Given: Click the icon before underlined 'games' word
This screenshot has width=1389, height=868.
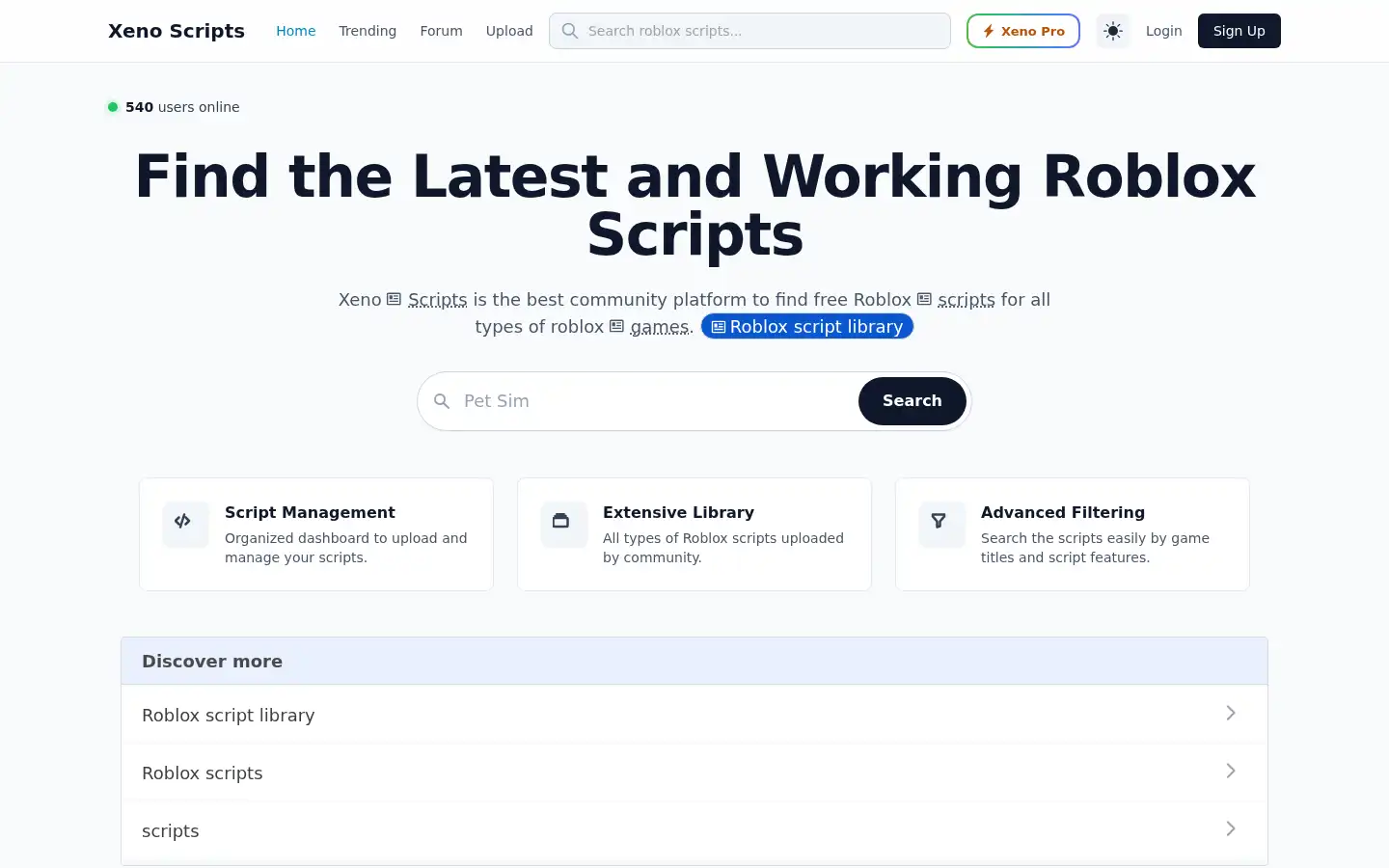Looking at the screenshot, I should click(x=617, y=326).
